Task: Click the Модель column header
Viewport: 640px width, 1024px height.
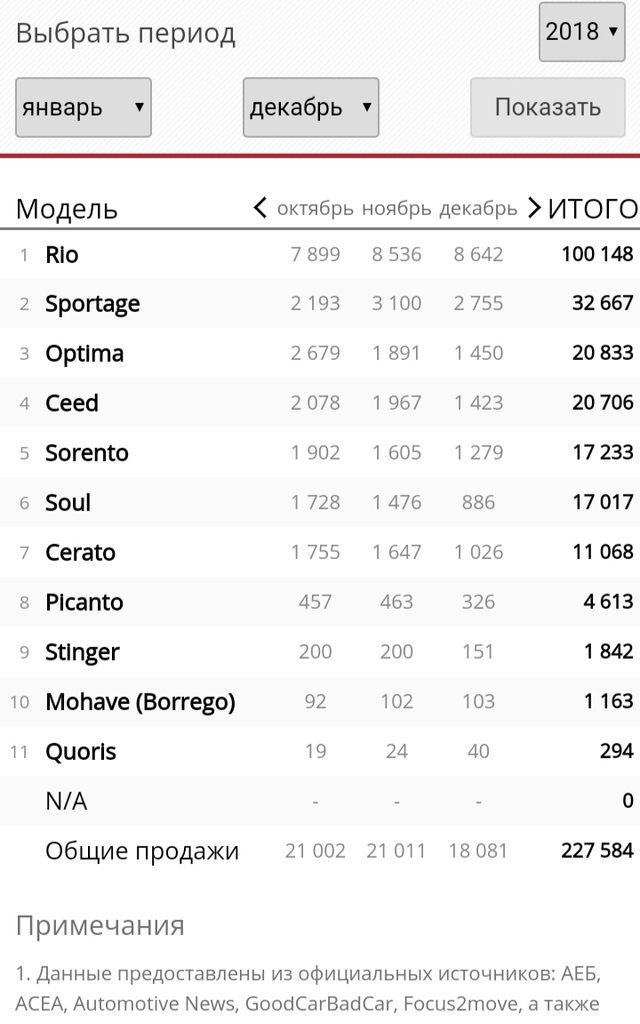Action: pyautogui.click(x=67, y=210)
